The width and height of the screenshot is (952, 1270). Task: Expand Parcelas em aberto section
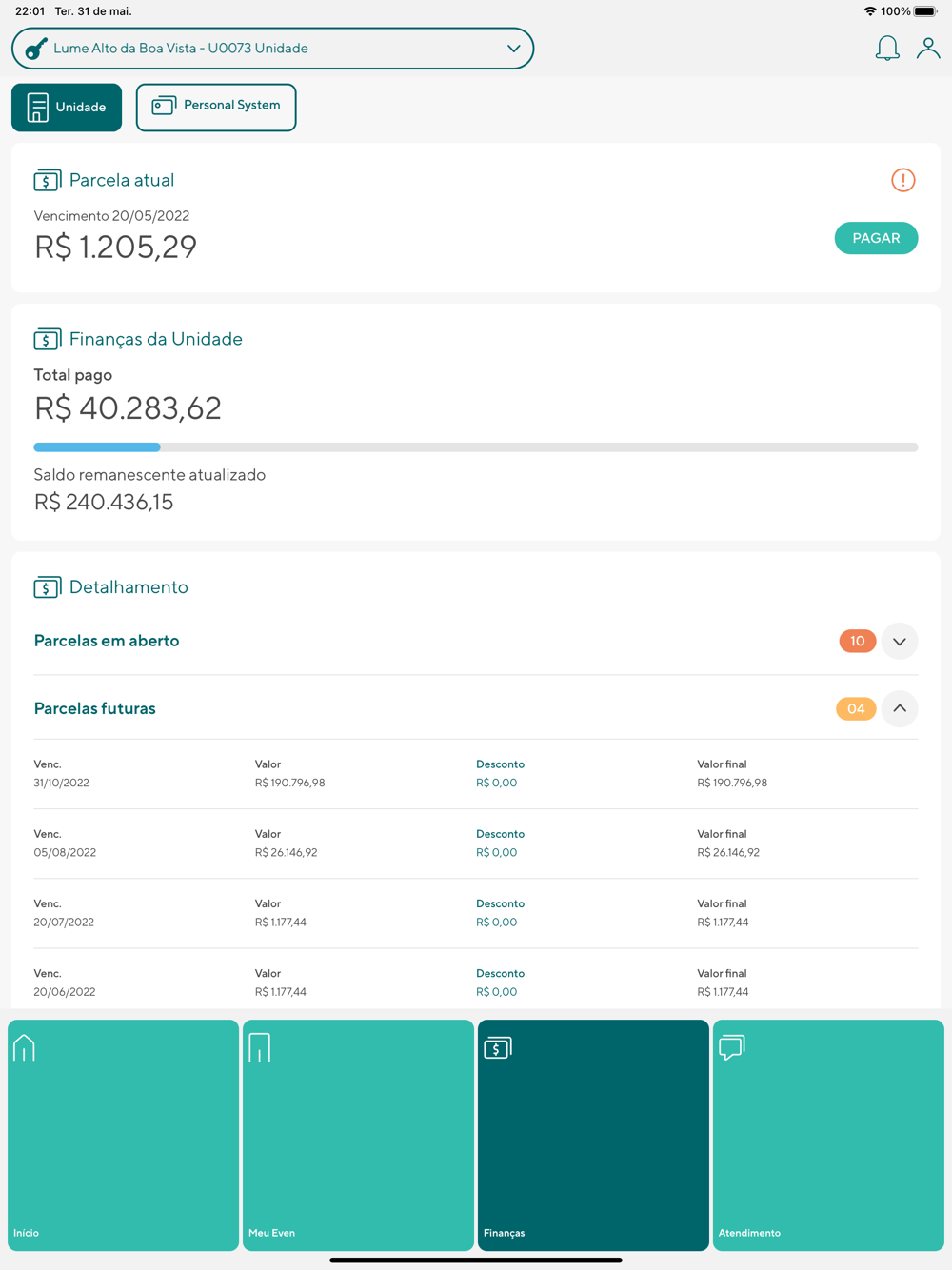coord(900,642)
